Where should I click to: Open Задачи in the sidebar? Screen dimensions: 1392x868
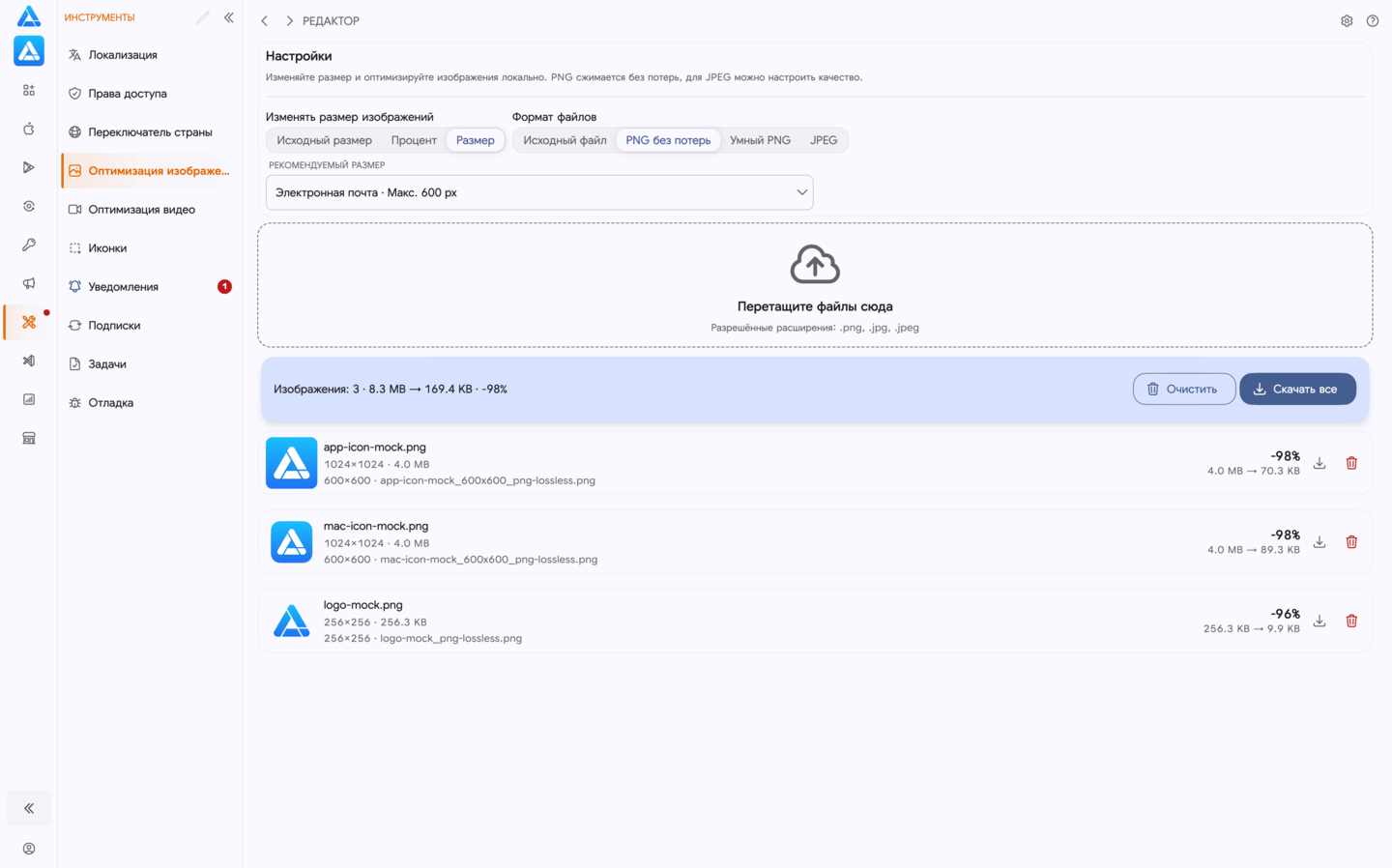point(149,364)
